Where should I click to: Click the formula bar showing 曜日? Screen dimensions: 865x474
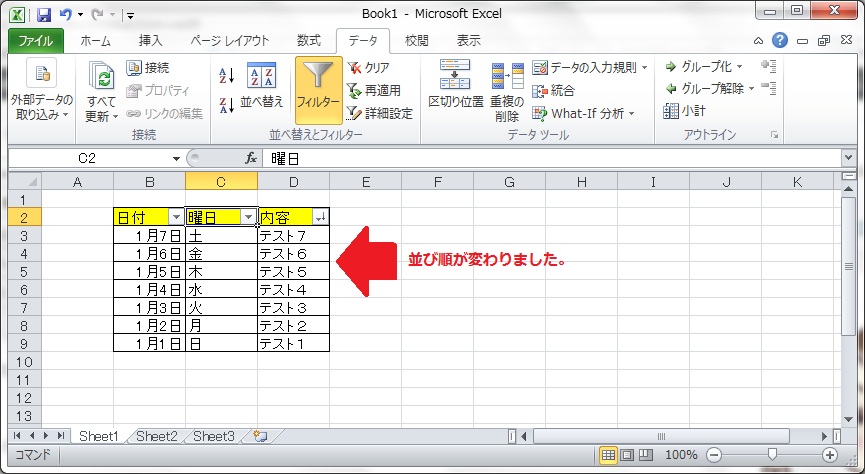tap(552, 159)
